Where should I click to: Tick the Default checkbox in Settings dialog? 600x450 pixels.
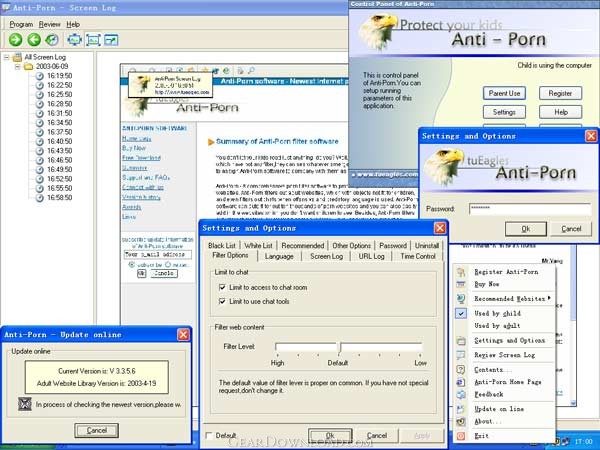click(x=209, y=435)
